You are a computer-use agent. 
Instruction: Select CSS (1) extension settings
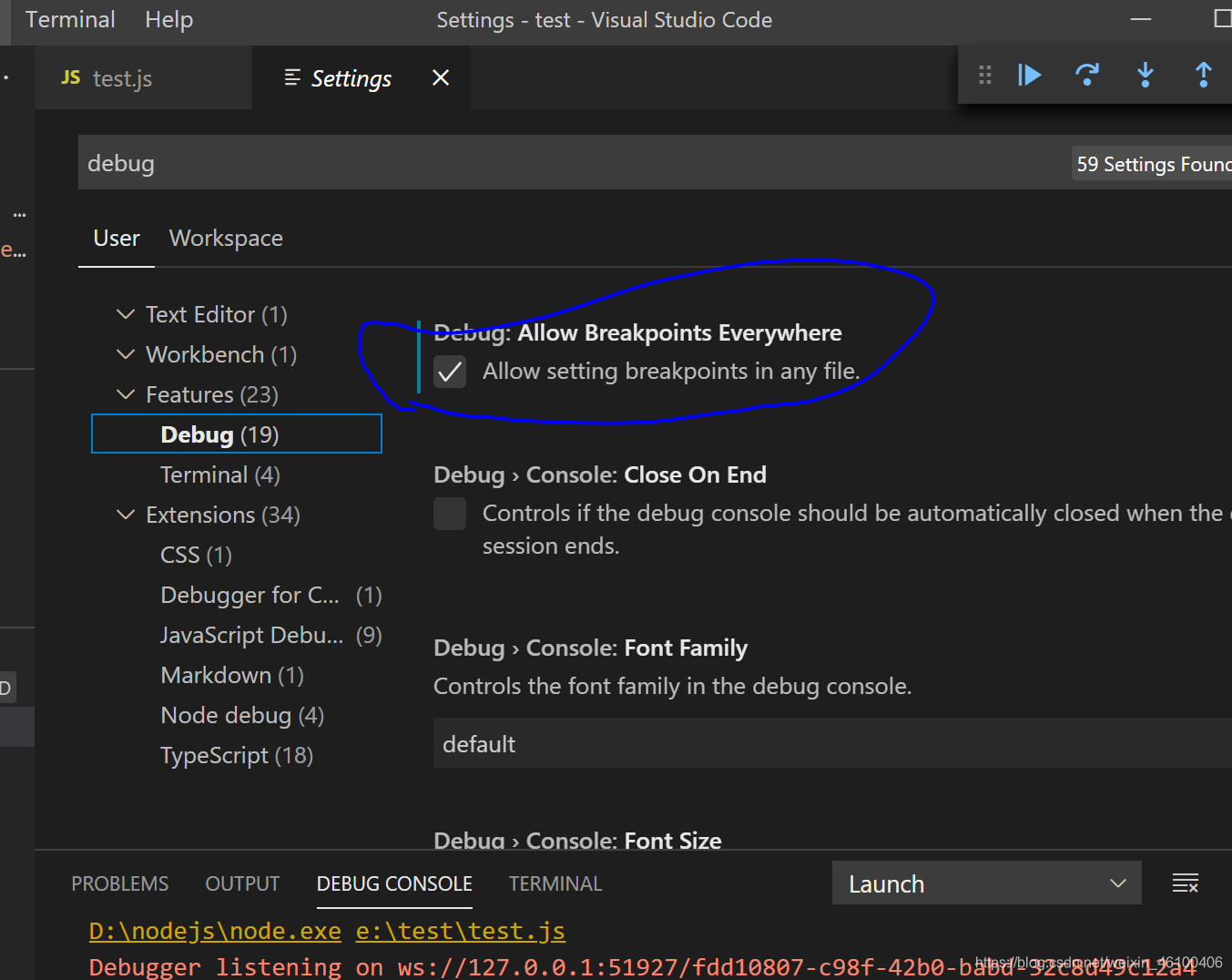[x=196, y=555]
